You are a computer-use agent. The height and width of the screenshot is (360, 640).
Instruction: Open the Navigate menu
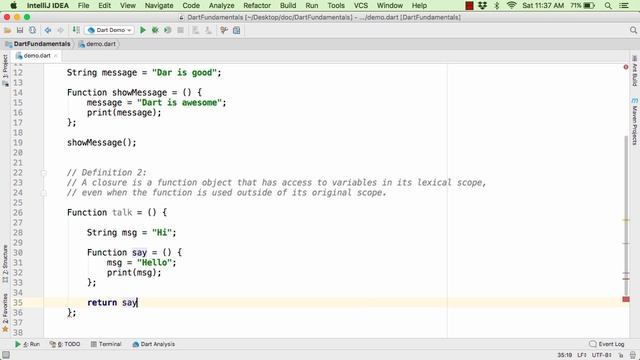click(159, 6)
